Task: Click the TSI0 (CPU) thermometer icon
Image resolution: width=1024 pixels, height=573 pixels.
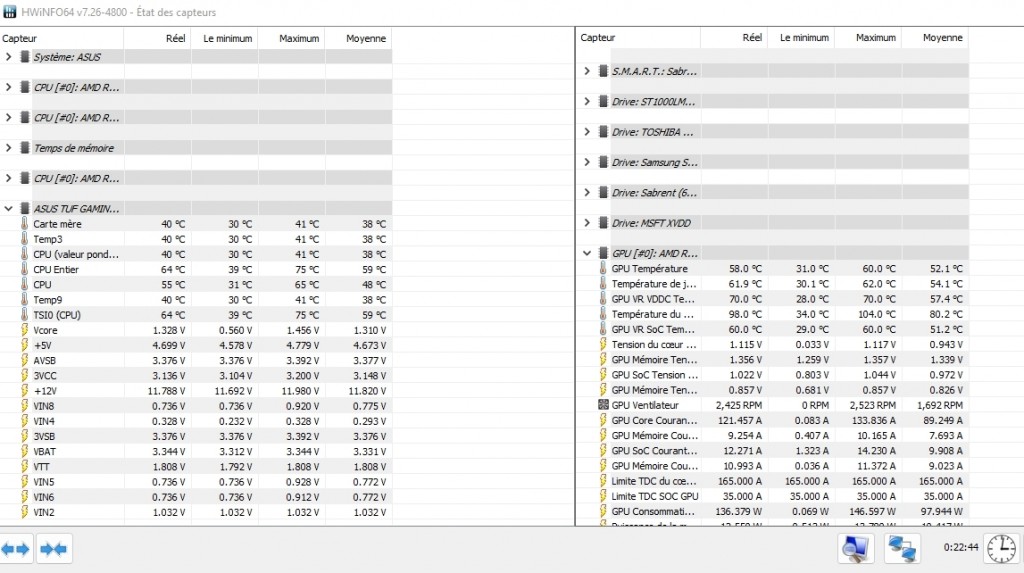Action: point(25,315)
